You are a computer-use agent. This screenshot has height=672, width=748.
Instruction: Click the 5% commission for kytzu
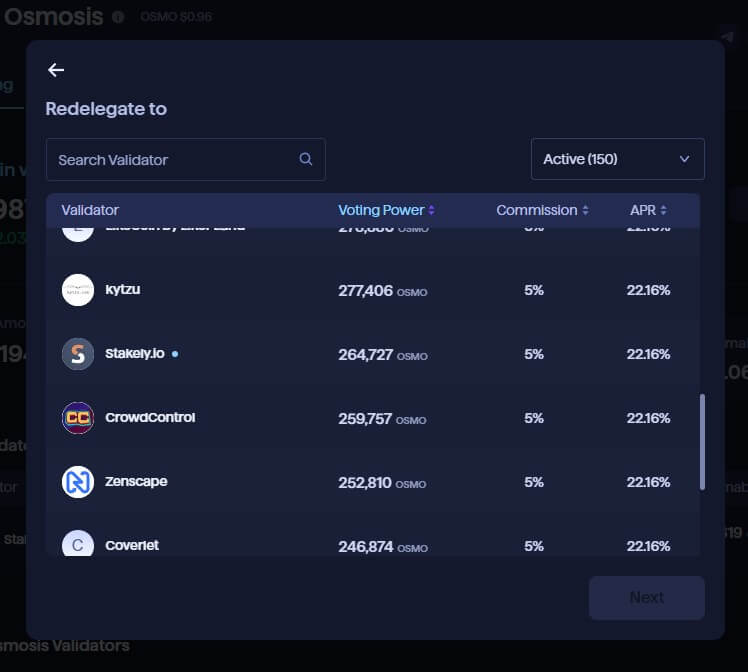click(534, 290)
